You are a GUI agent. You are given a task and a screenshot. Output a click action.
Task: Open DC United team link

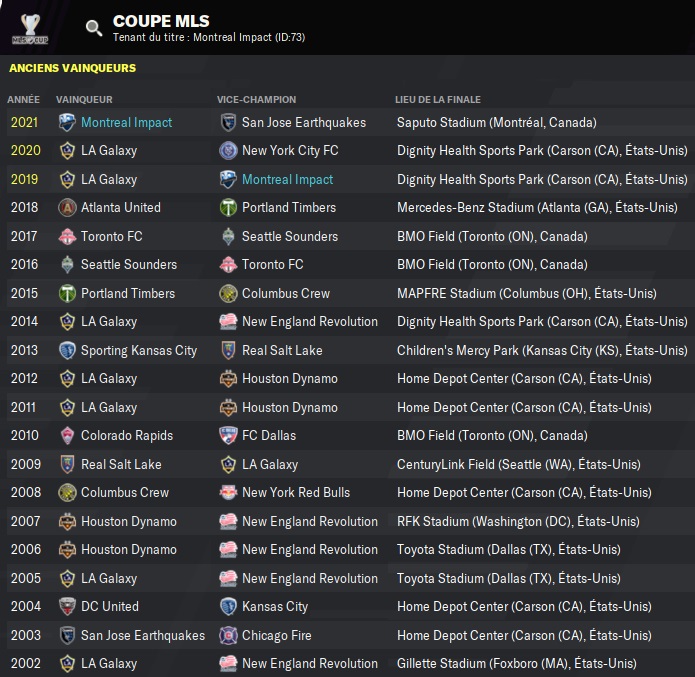pyautogui.click(x=109, y=607)
